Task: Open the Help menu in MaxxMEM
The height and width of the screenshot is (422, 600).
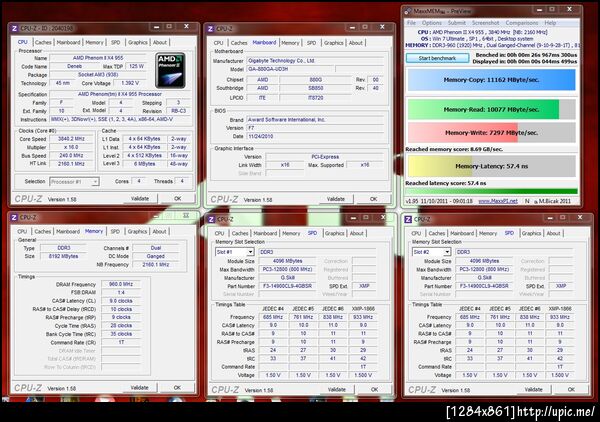Action: 550,23
